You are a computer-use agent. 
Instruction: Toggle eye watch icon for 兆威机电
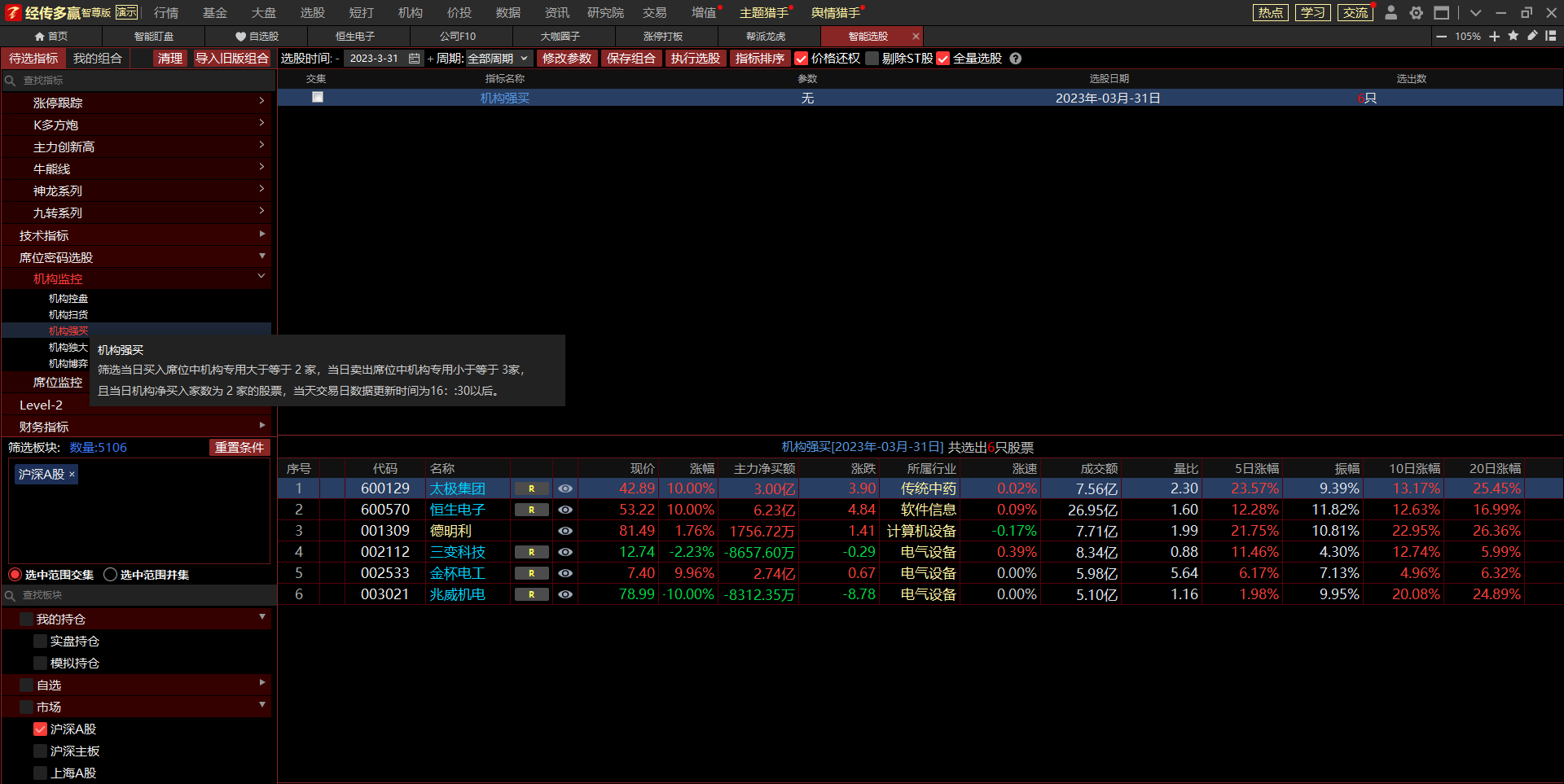click(565, 594)
